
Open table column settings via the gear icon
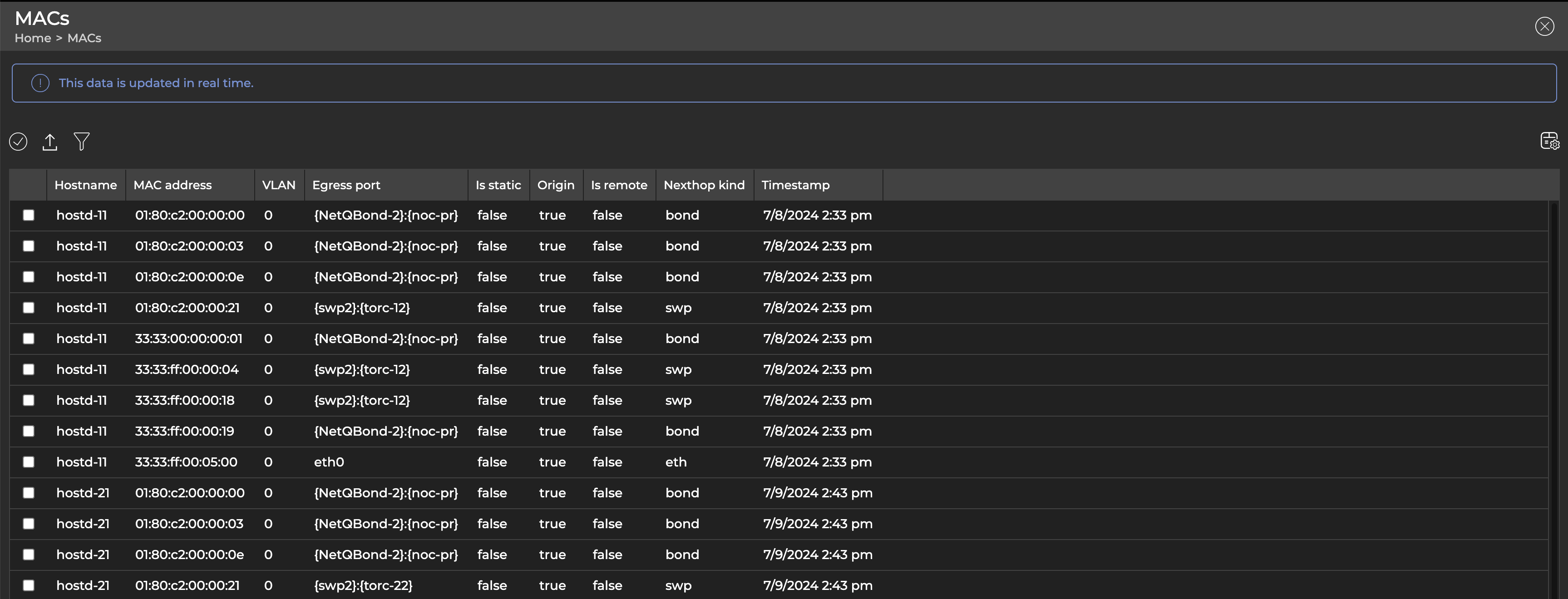tap(1550, 141)
